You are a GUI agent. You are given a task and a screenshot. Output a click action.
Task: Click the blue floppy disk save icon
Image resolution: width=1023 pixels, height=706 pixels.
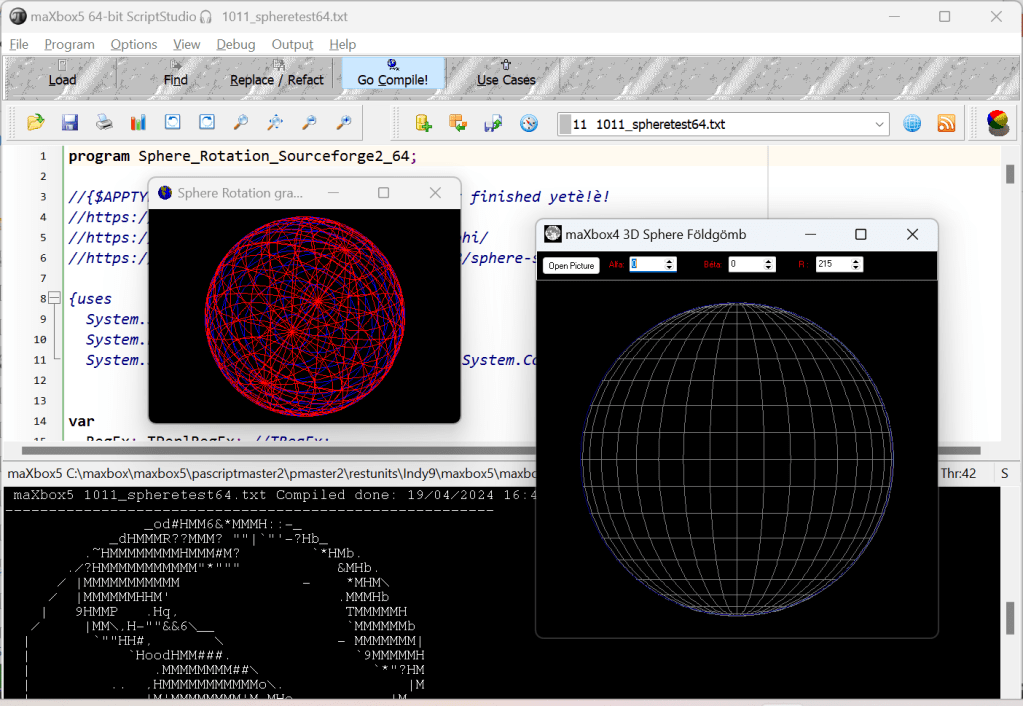pos(70,123)
